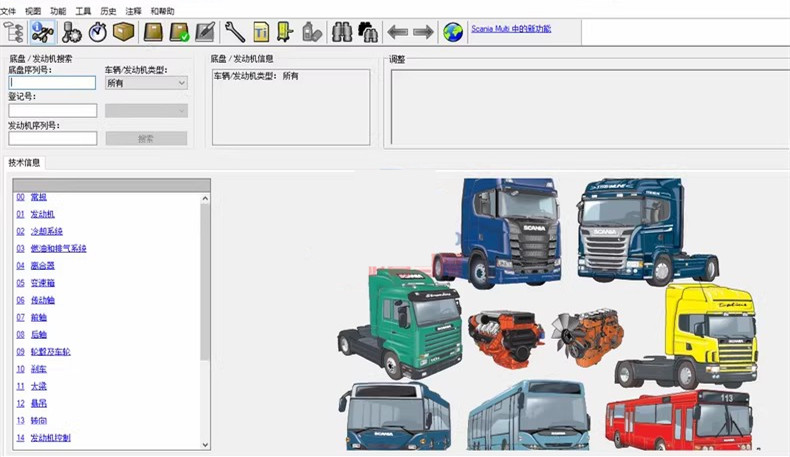Click inside the 调整 text box
This screenshot has height=457, width=790.
click(590, 107)
